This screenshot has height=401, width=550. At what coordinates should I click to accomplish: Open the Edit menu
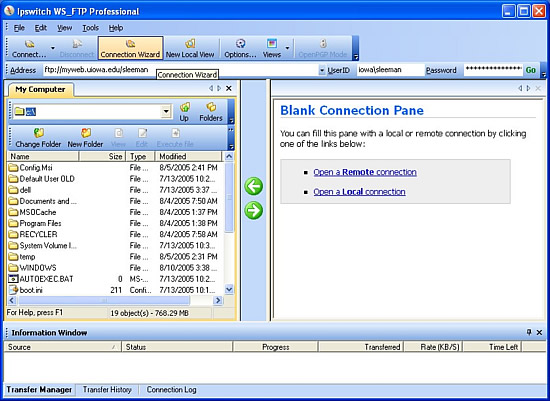tap(41, 28)
